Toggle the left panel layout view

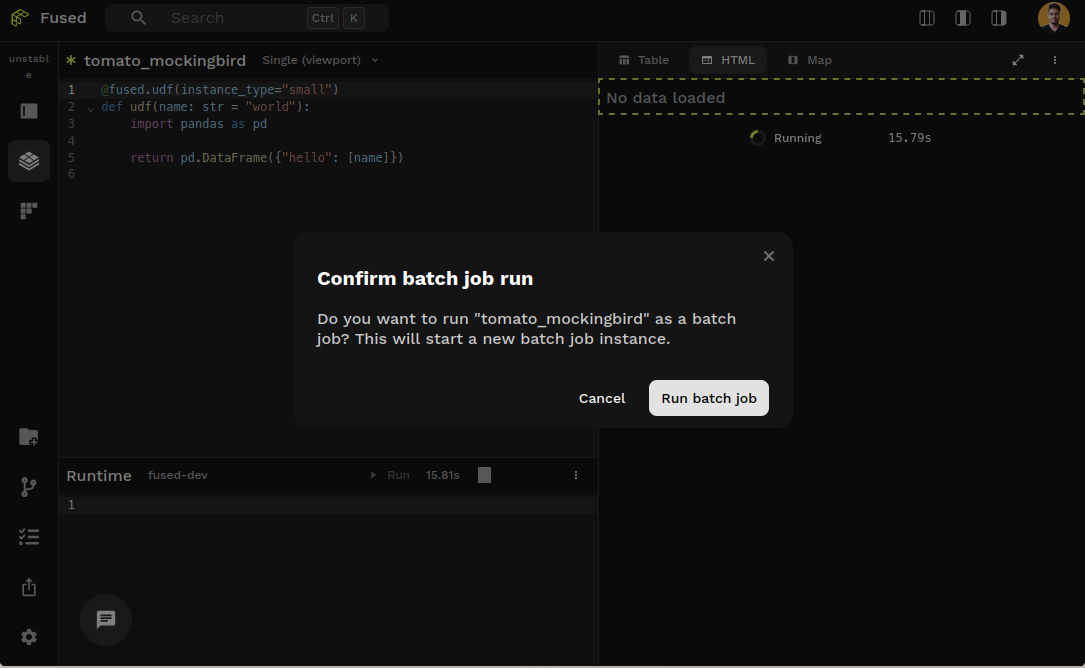click(926, 17)
